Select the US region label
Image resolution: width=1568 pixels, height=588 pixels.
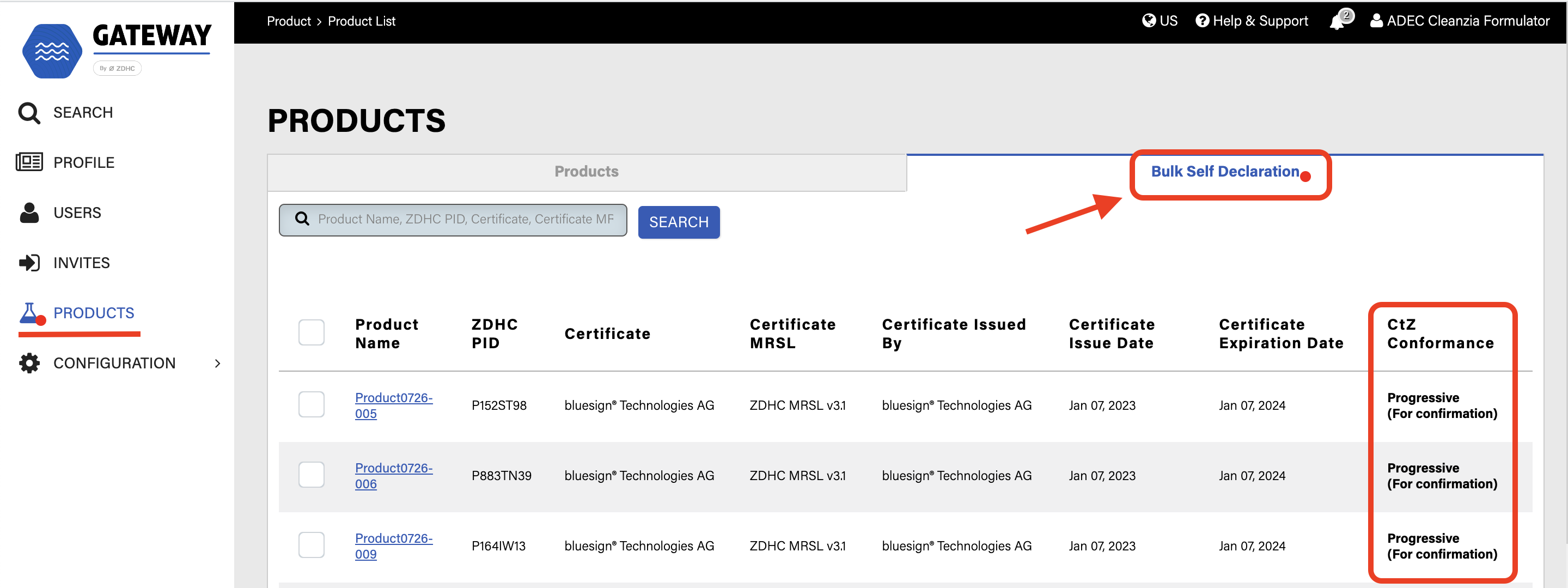pyautogui.click(x=1168, y=21)
